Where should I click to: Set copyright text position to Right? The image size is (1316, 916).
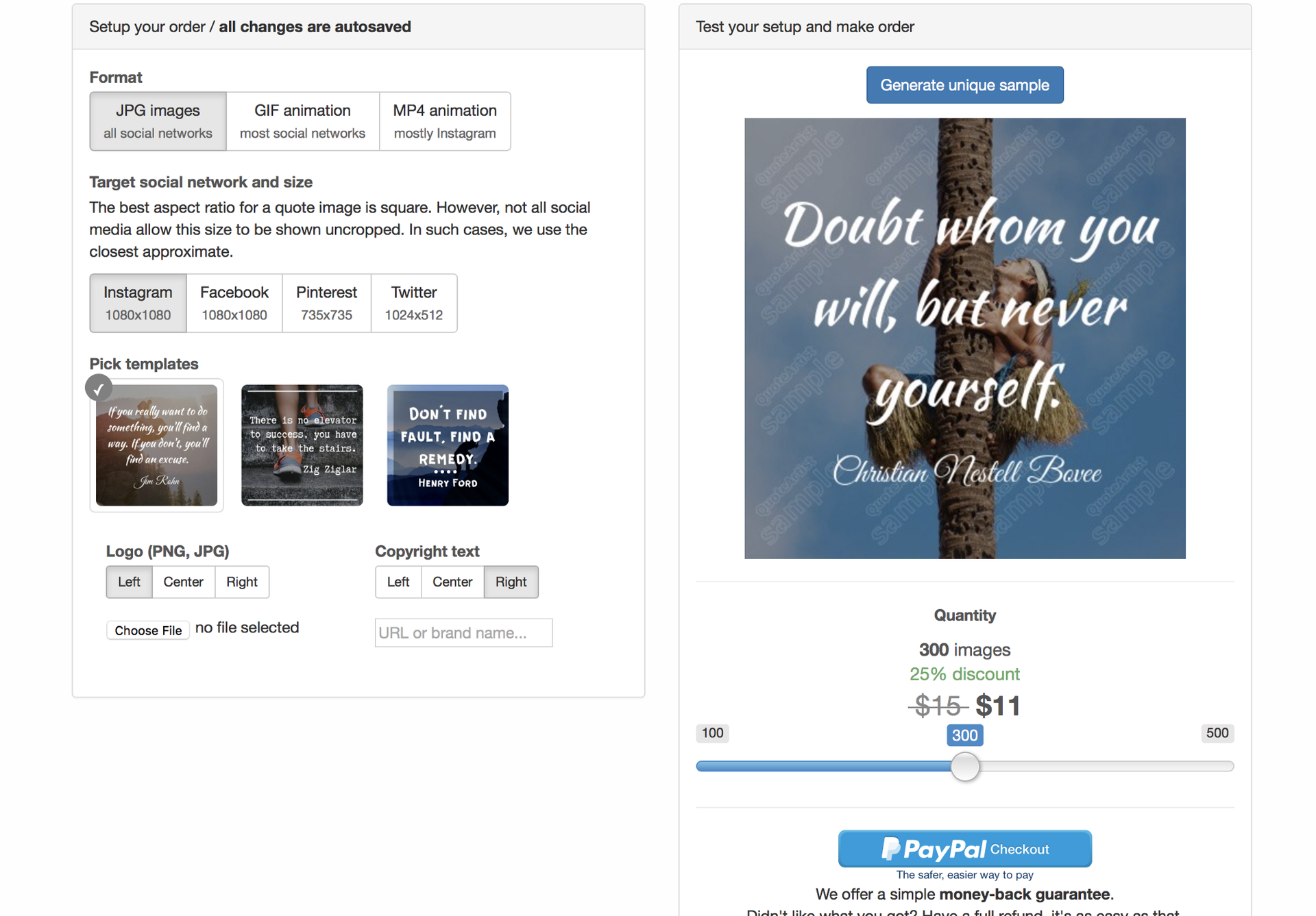click(x=510, y=581)
